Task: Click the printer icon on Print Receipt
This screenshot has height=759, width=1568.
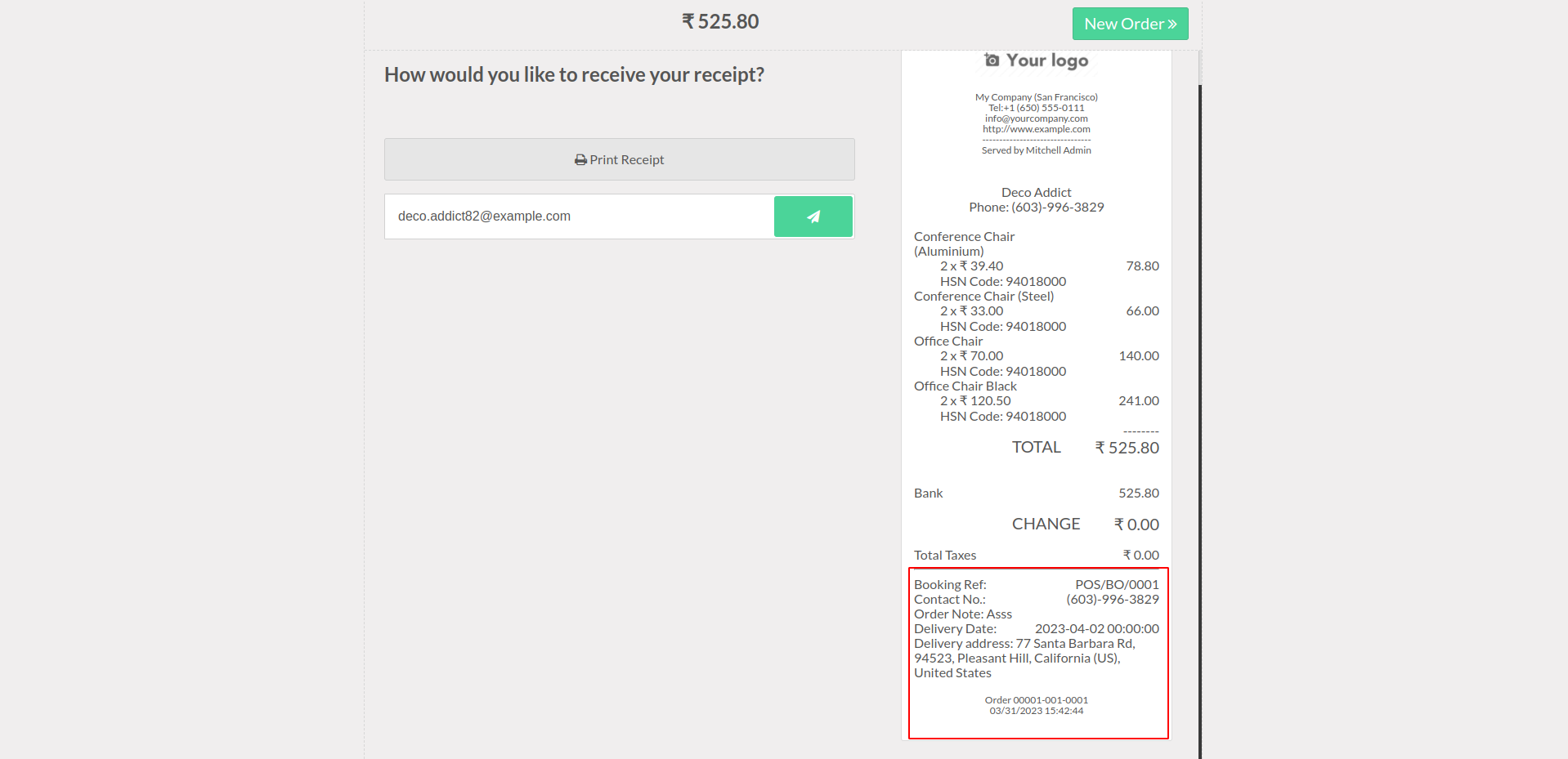Action: [580, 160]
